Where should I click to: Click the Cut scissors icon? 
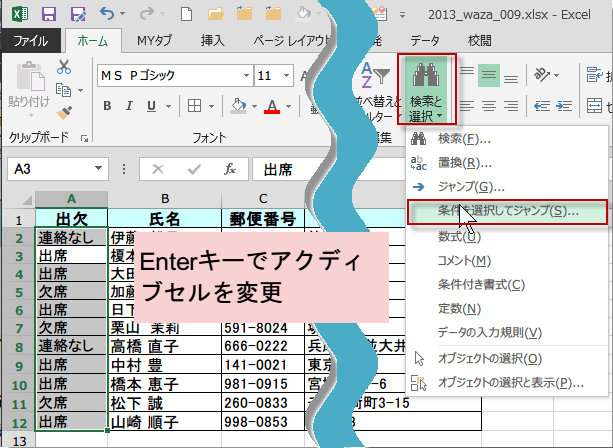coord(64,67)
